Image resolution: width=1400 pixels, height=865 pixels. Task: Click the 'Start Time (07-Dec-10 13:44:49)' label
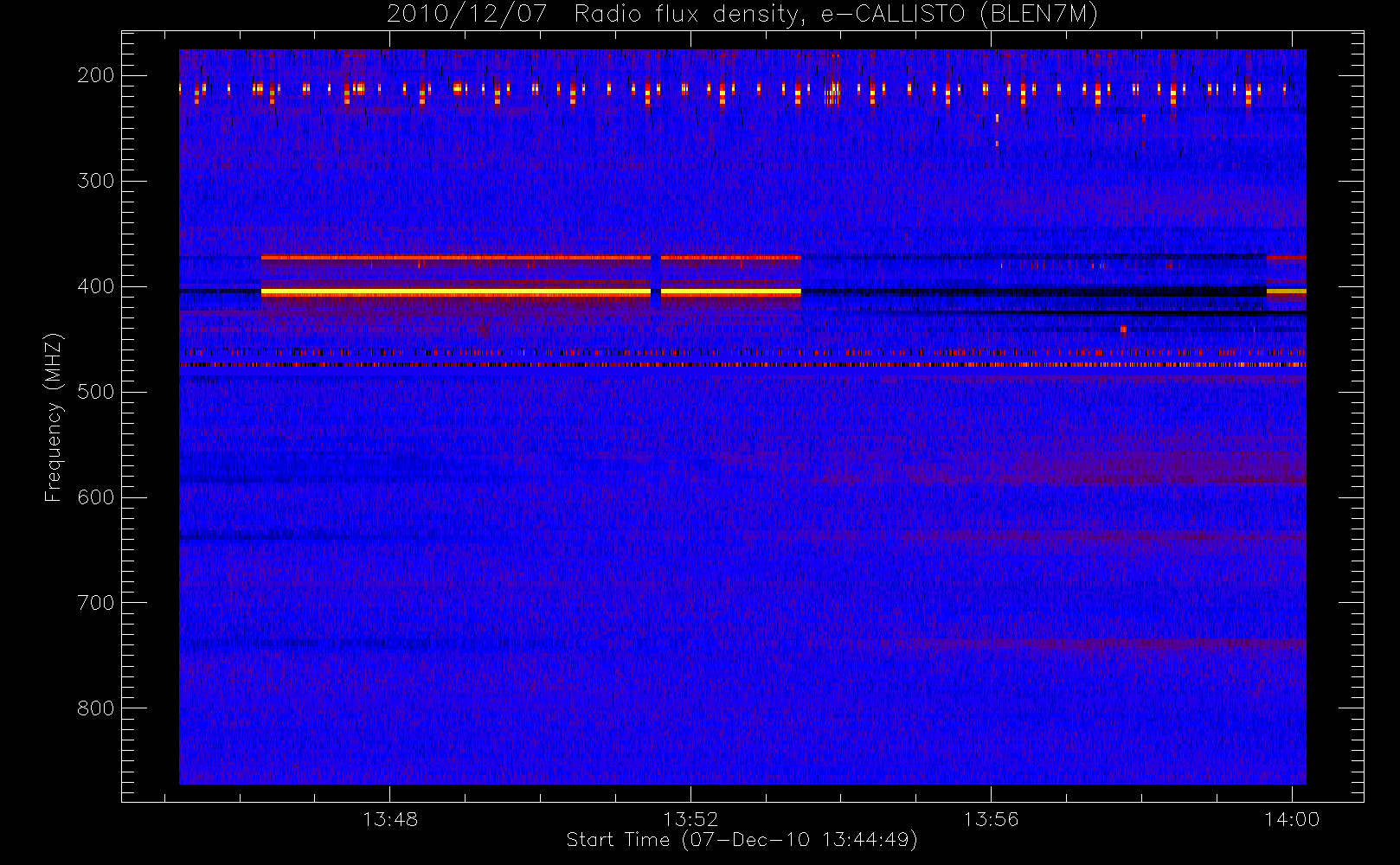742,840
